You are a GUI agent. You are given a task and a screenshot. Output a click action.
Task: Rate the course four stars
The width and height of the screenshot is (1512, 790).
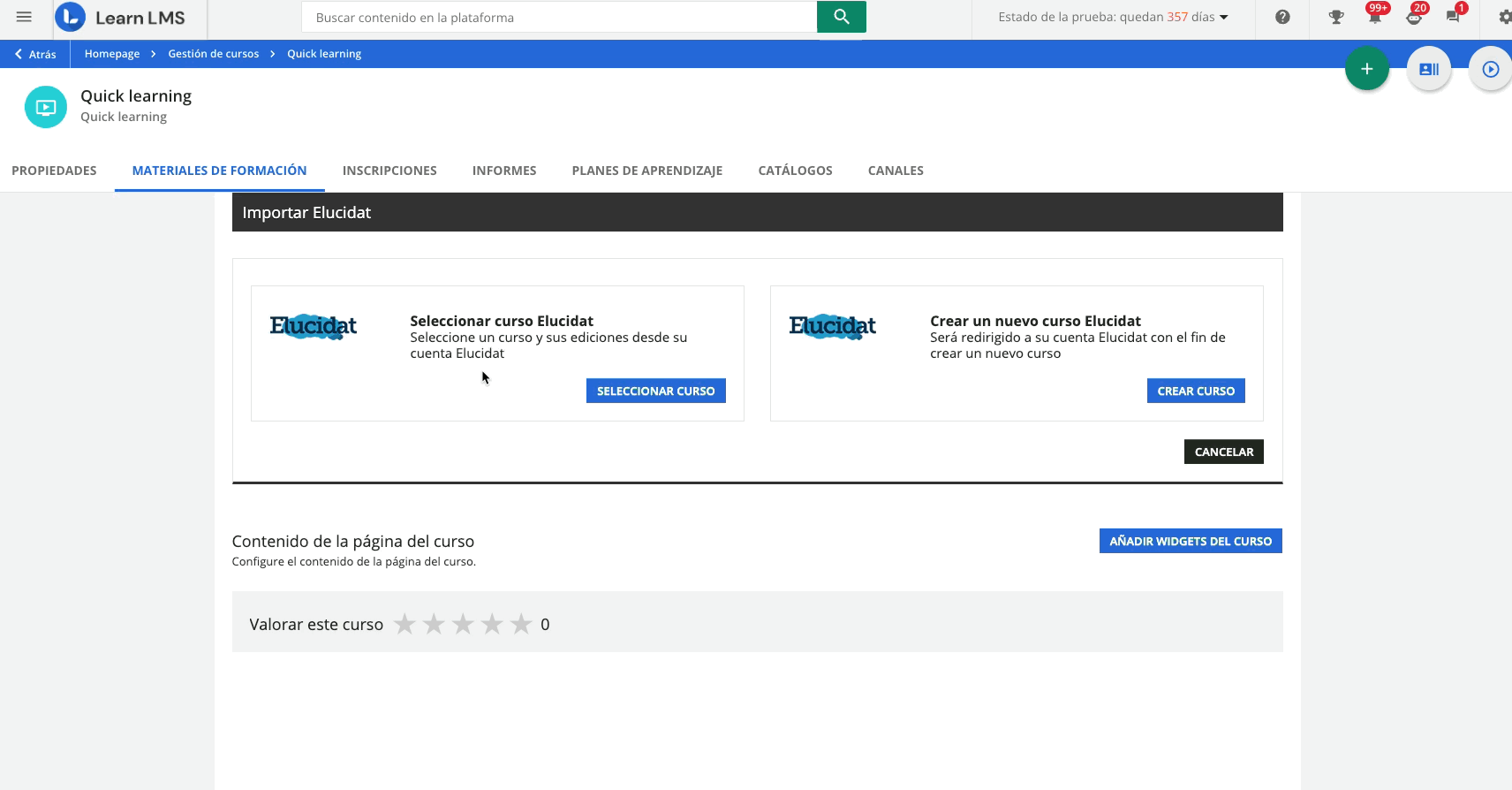point(492,624)
